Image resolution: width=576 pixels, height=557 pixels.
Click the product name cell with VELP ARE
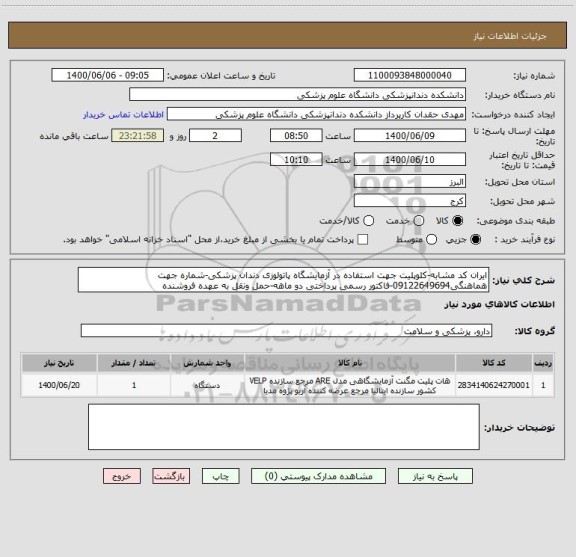350,385
